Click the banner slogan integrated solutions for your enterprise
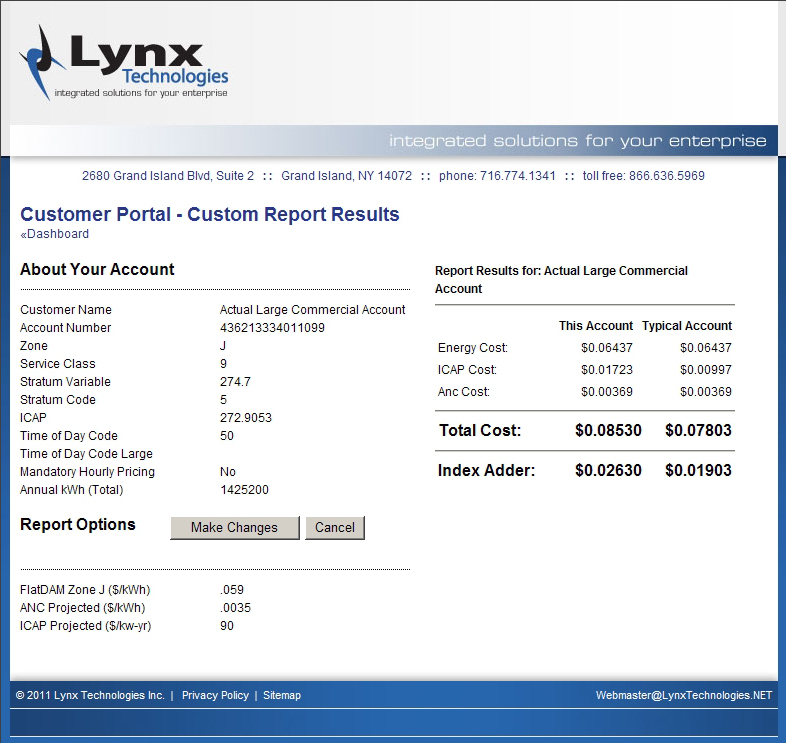786x743 pixels. [x=577, y=141]
